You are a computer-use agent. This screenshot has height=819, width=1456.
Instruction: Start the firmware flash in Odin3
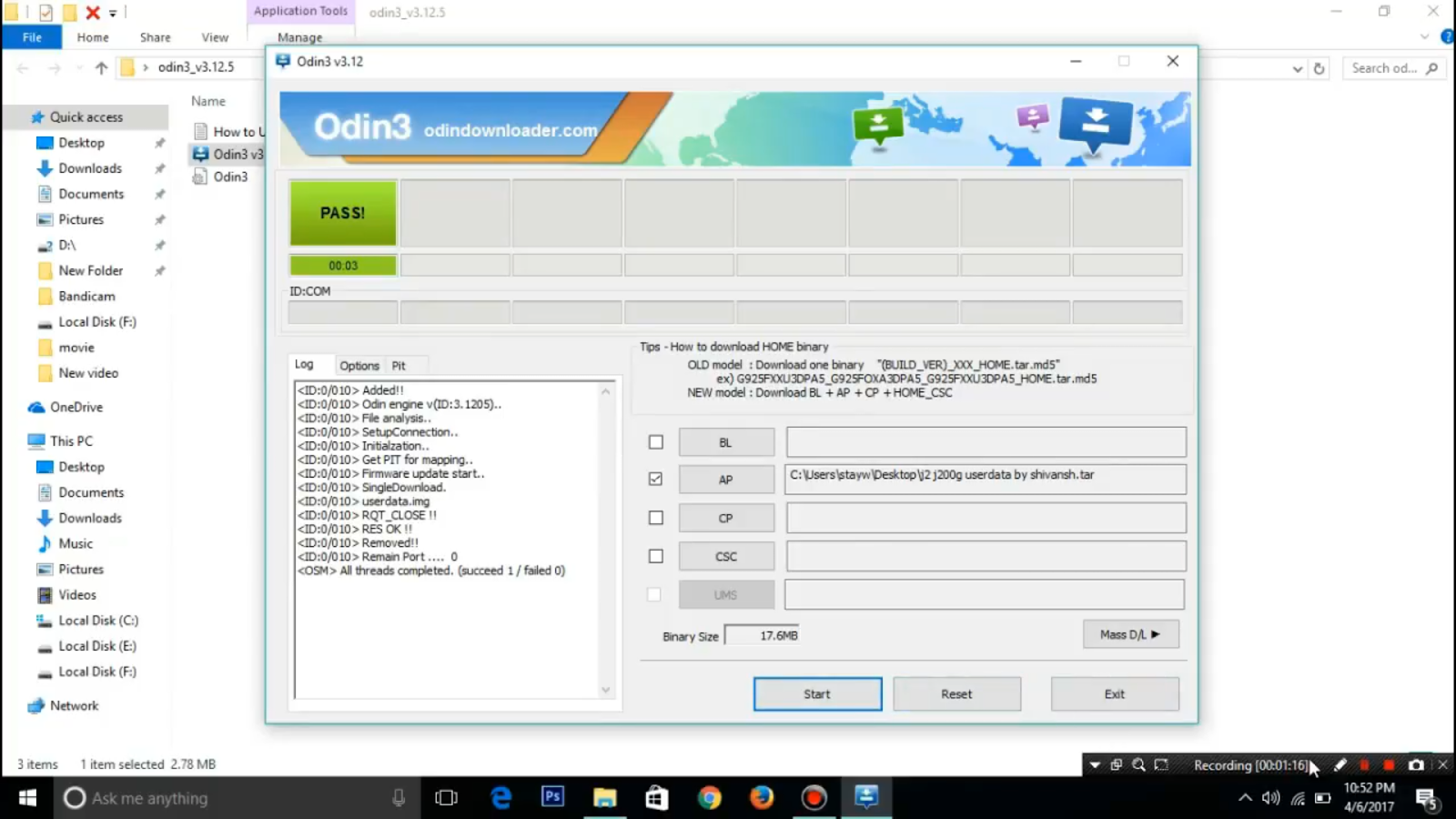pyautogui.click(x=817, y=693)
